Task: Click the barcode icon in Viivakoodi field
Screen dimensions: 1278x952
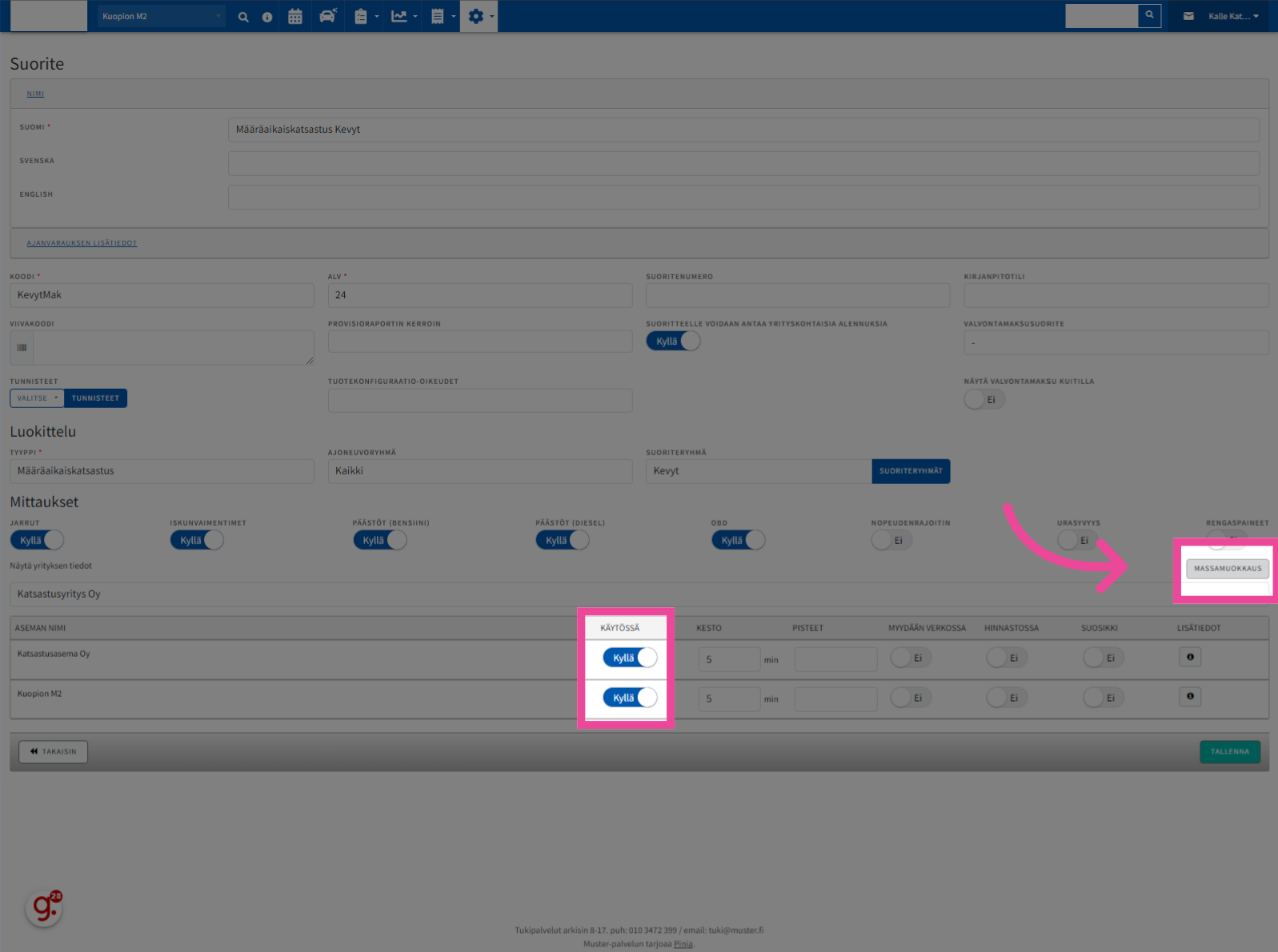Action: click(22, 348)
